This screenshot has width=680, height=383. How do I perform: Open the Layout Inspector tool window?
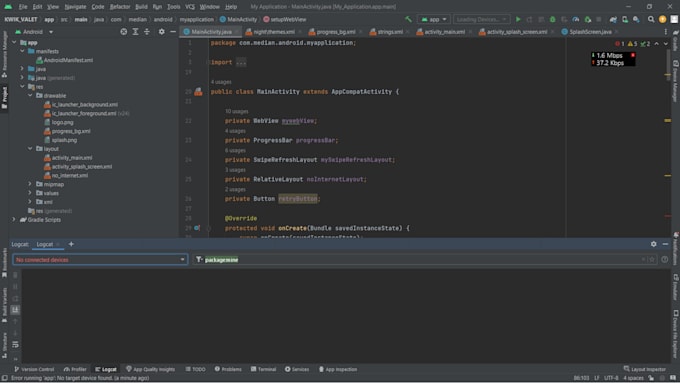click(x=644, y=369)
